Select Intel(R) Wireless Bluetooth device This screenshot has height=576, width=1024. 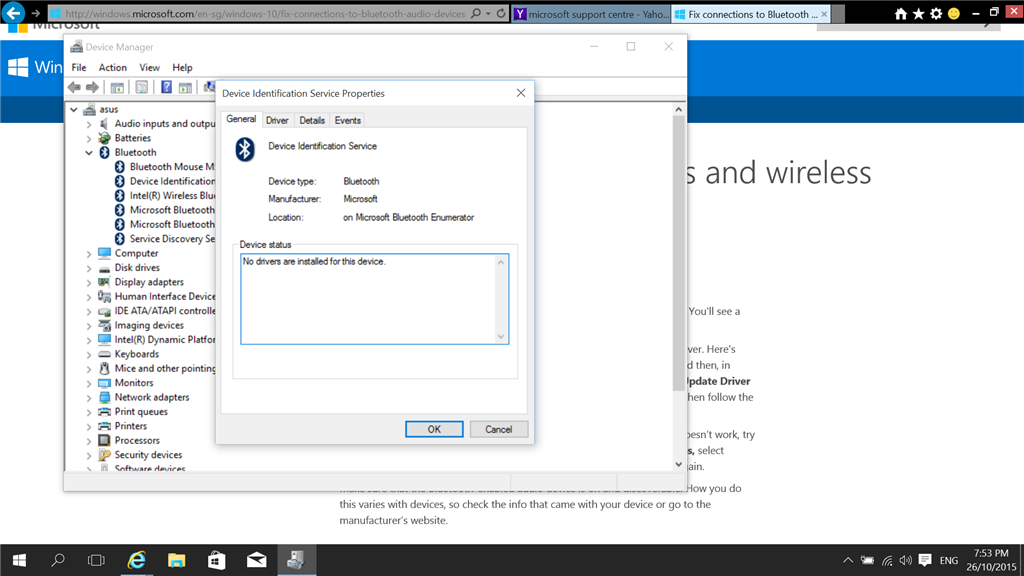click(x=165, y=196)
